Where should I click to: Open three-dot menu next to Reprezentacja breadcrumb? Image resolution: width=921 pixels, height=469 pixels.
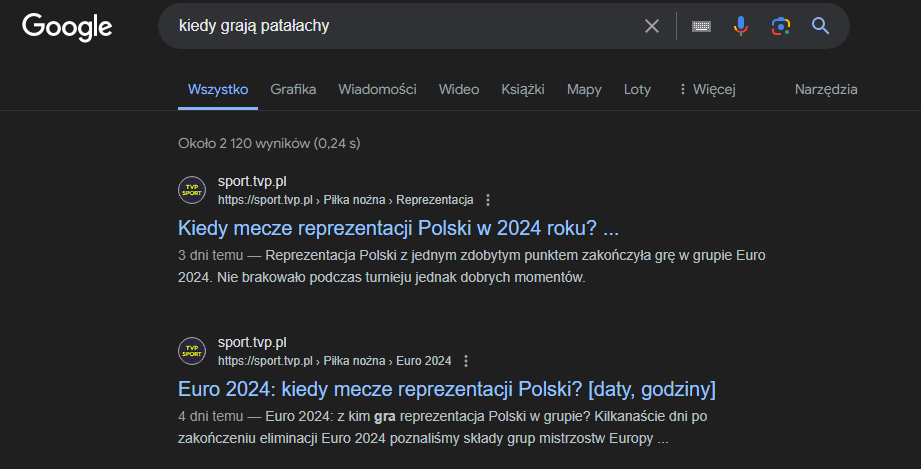click(488, 200)
